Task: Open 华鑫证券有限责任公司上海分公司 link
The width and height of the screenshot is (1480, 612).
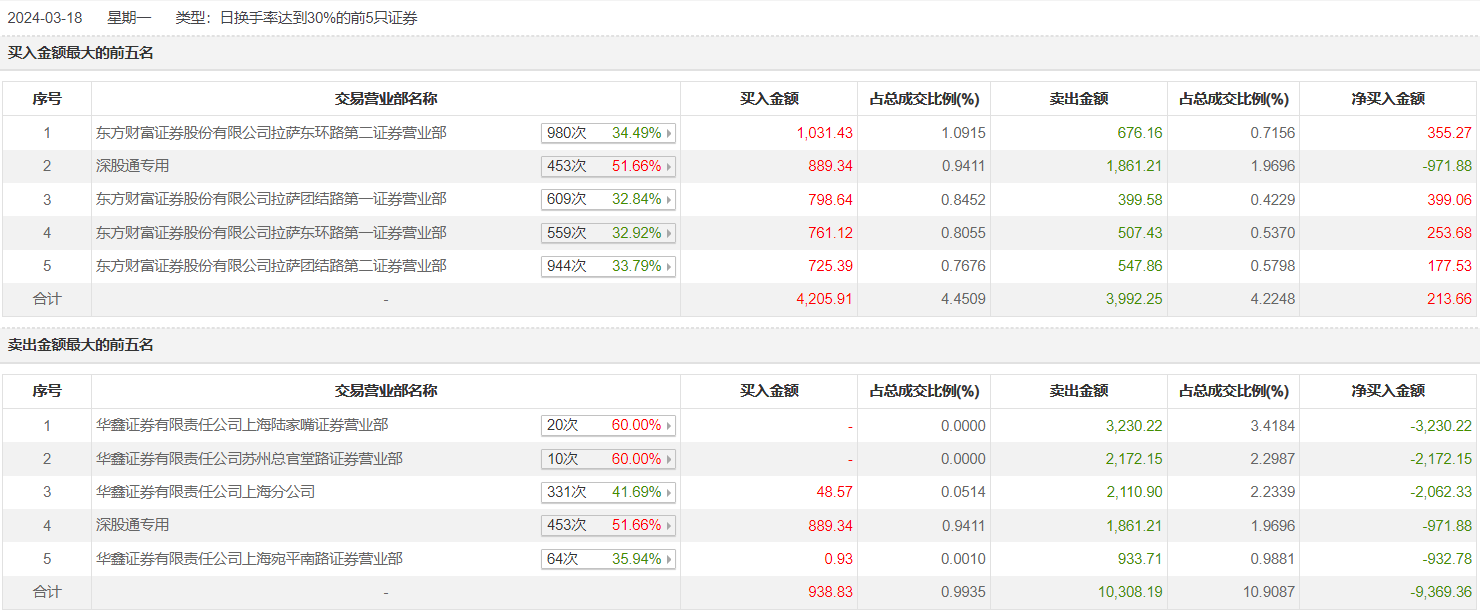Action: click(x=206, y=492)
